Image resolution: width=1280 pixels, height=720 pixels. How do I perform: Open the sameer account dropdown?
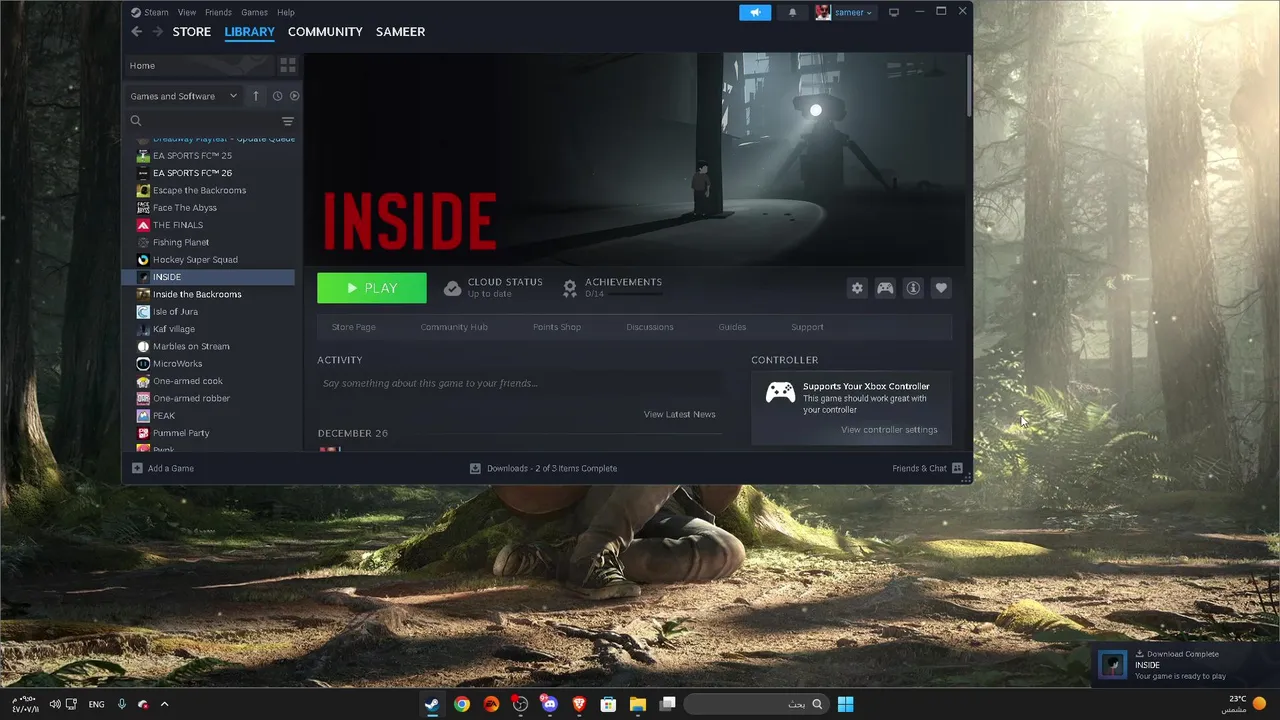click(x=845, y=12)
